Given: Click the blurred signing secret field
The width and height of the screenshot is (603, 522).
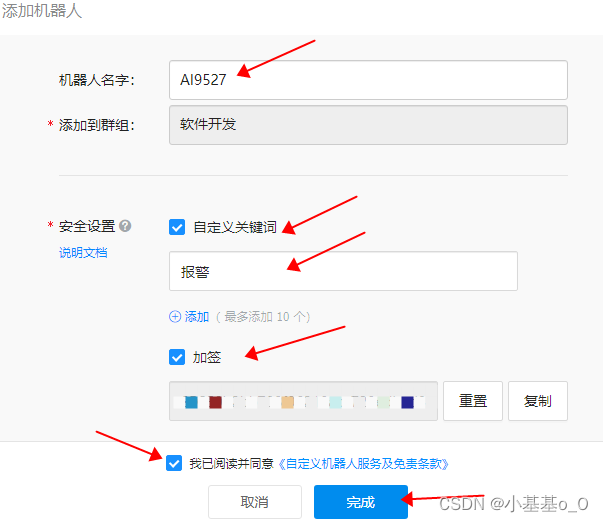Looking at the screenshot, I should pos(303,401).
